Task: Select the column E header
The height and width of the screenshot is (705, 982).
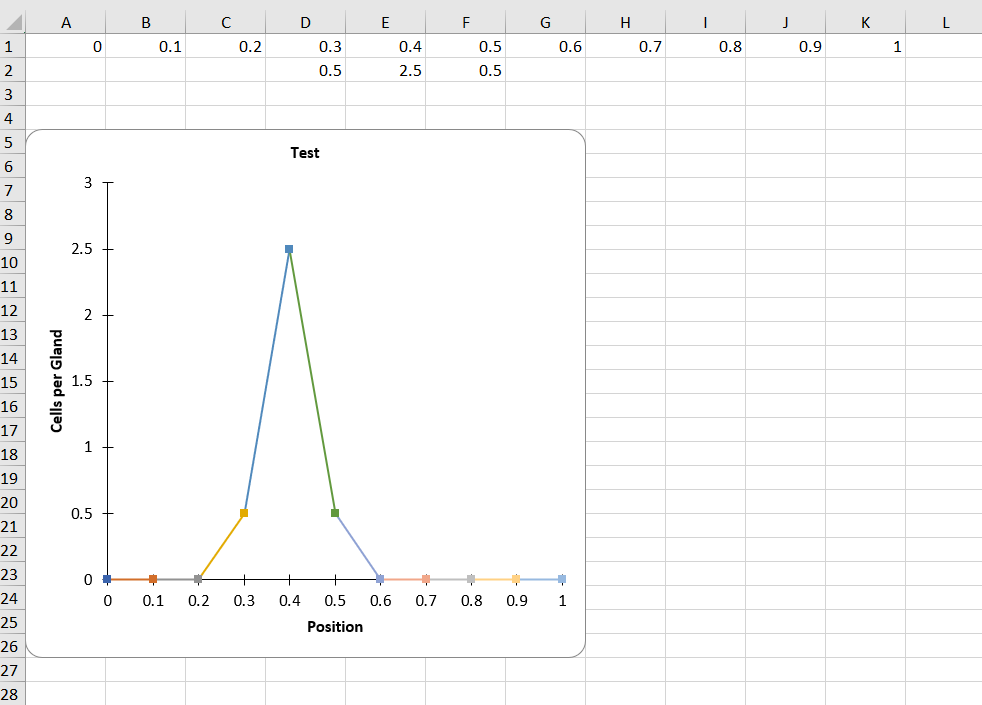Action: (385, 23)
